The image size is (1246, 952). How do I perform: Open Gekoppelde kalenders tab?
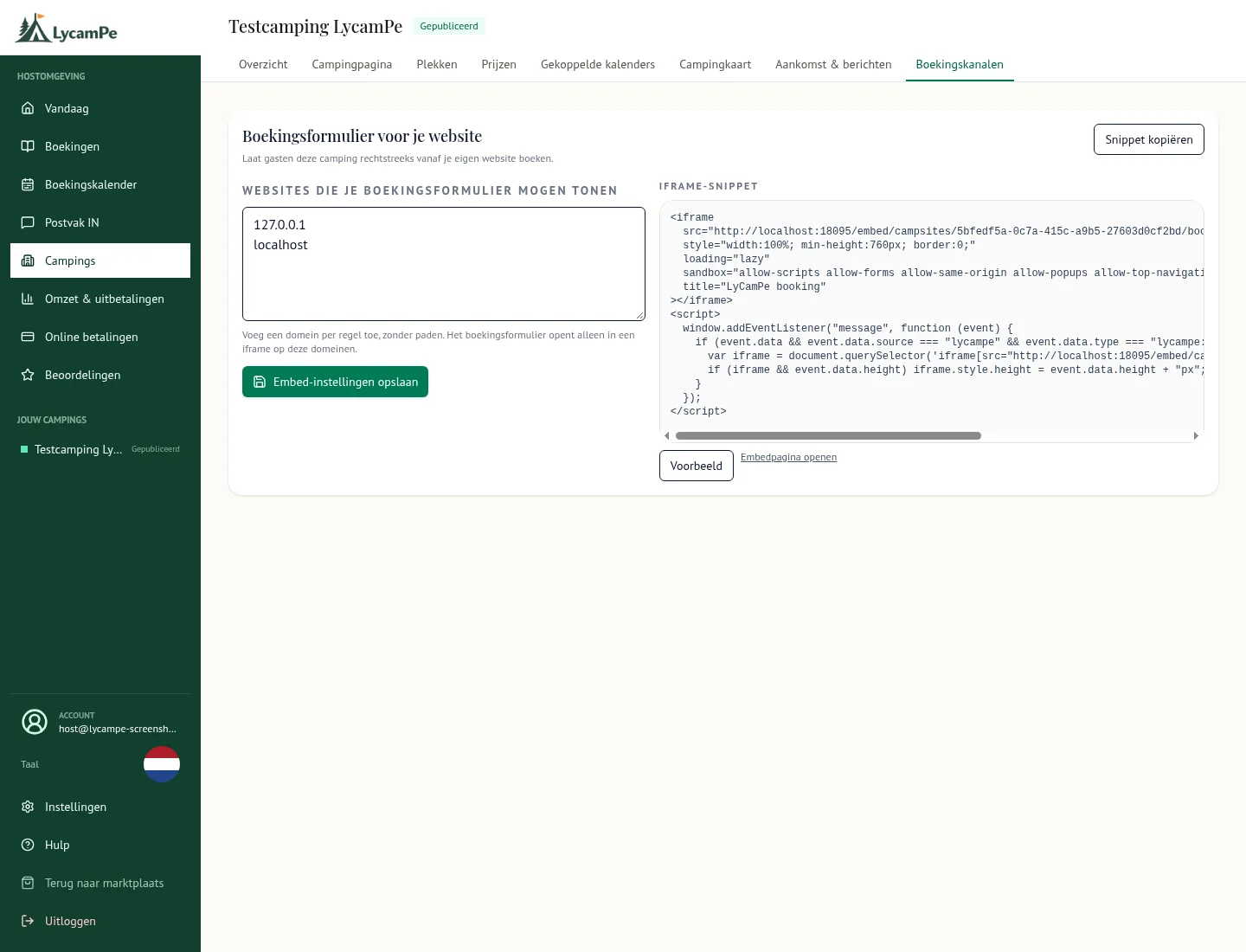[x=598, y=64]
